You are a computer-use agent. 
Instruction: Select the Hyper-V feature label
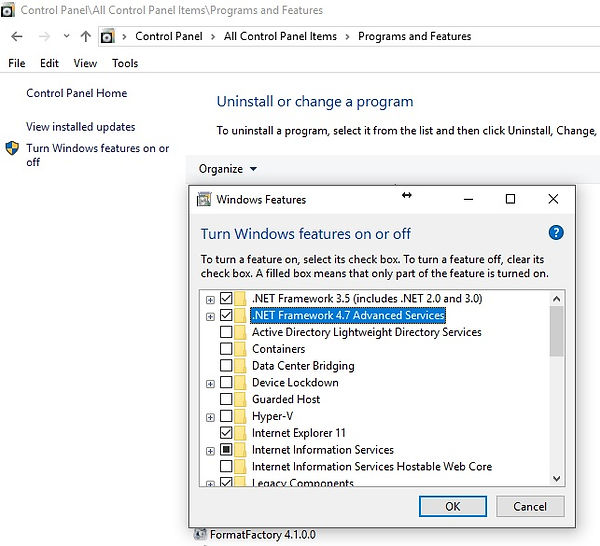pos(272,416)
